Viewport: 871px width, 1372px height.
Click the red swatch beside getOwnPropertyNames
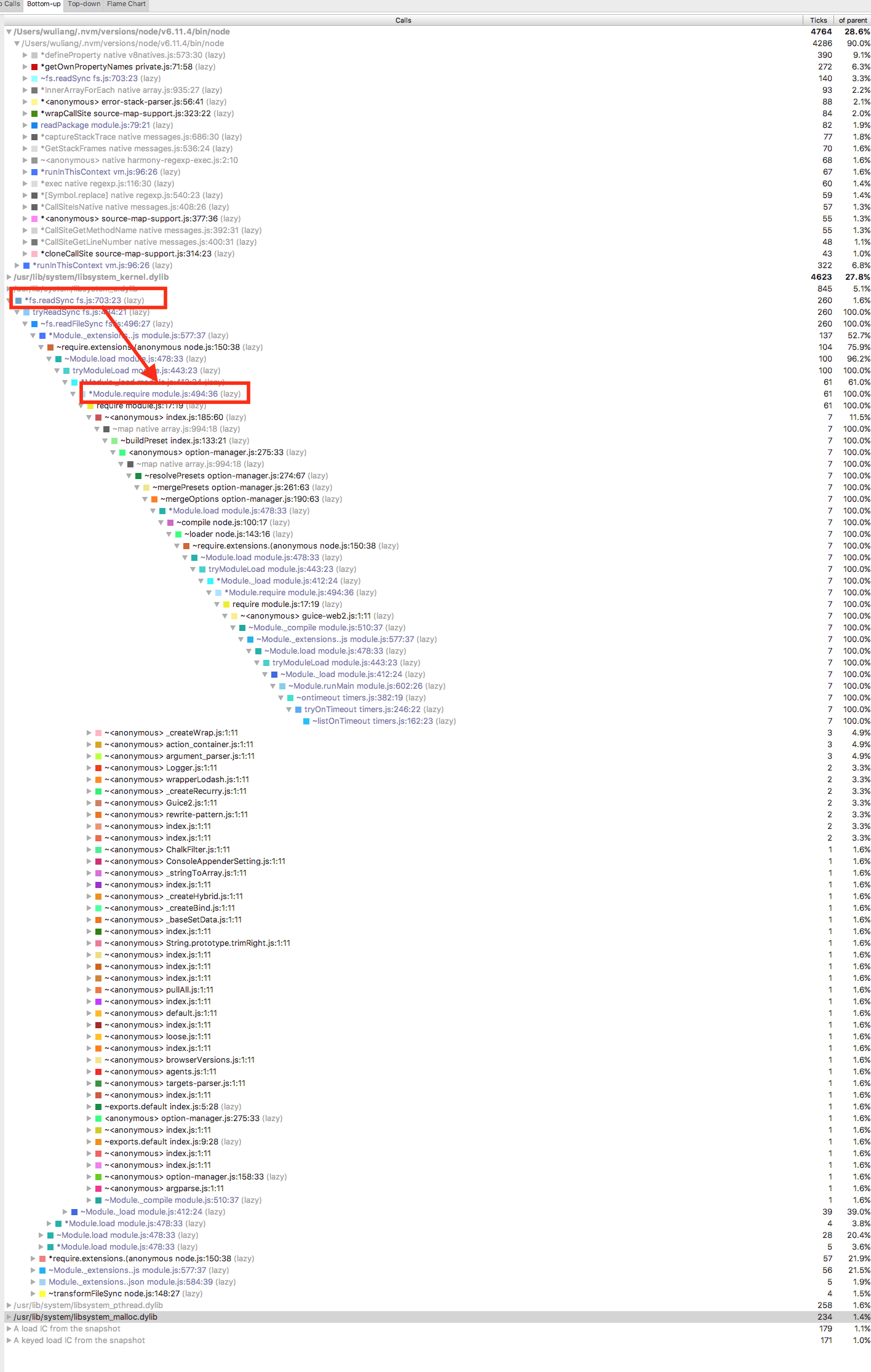34,67
